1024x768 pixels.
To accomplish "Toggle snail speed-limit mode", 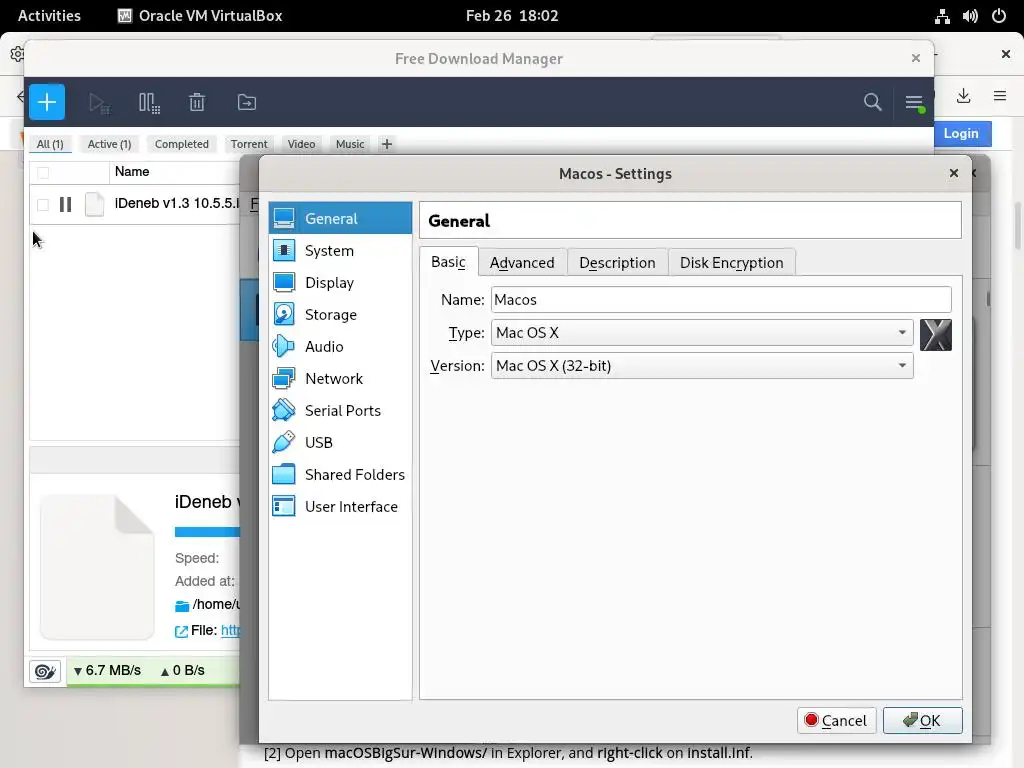I will pyautogui.click(x=45, y=671).
